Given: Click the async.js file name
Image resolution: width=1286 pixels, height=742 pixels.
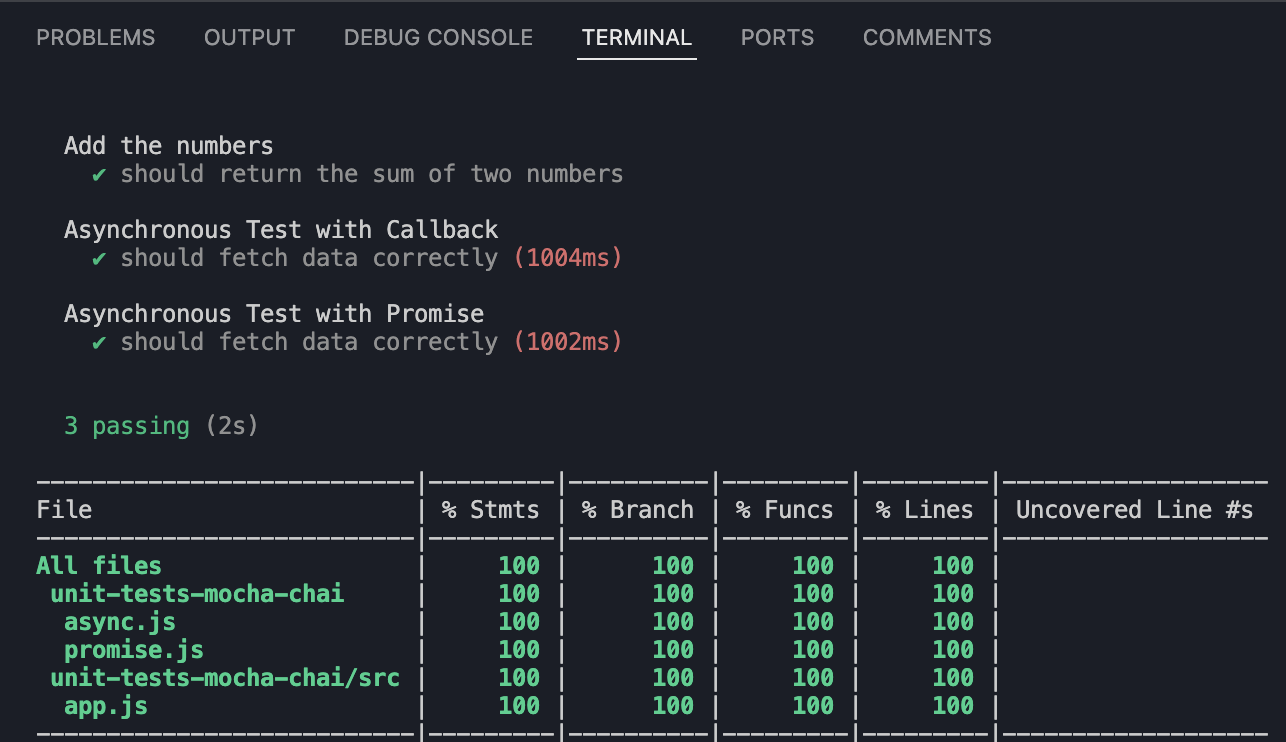Looking at the screenshot, I should (120, 622).
